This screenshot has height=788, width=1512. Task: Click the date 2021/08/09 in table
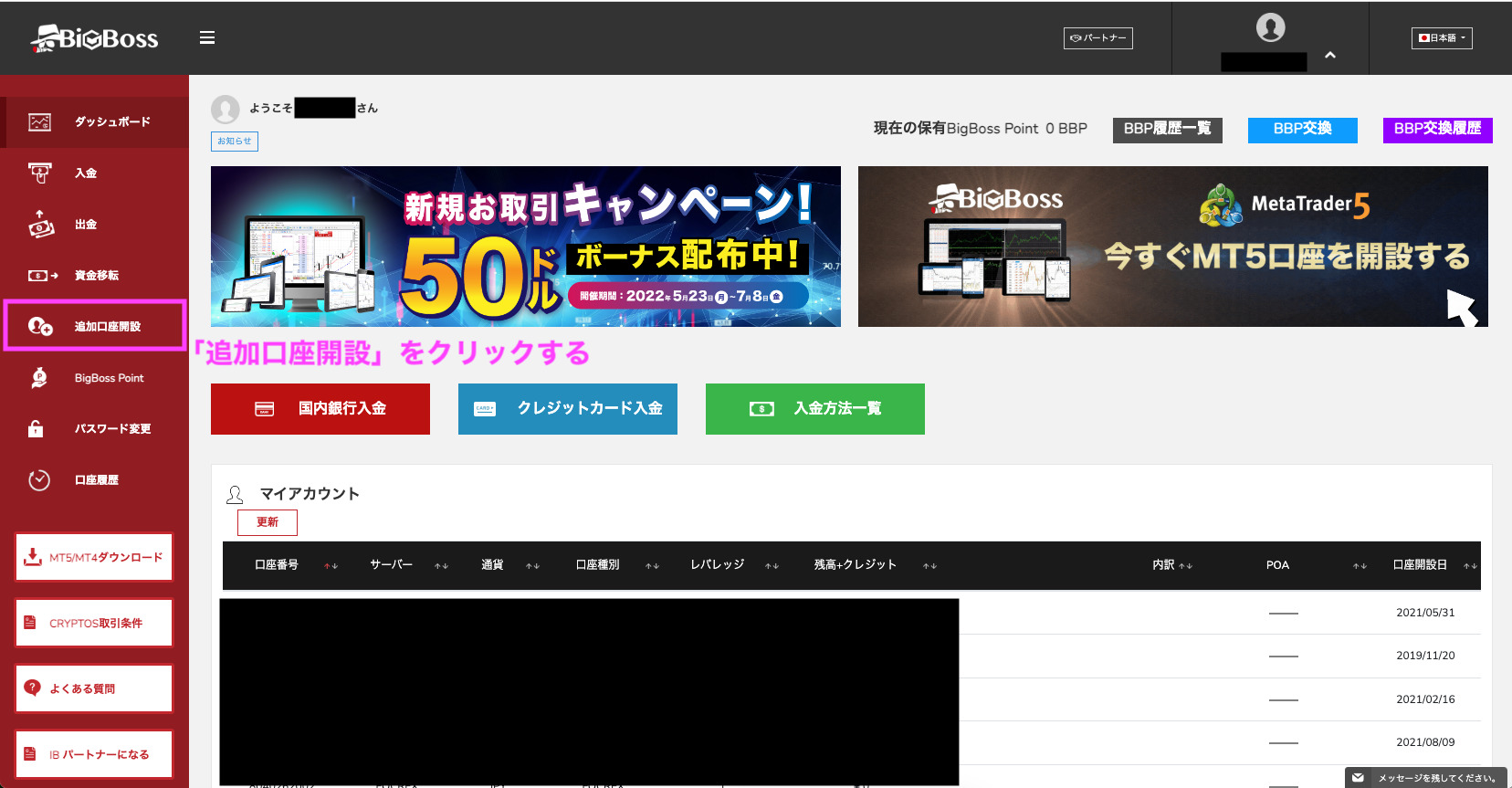1425,742
